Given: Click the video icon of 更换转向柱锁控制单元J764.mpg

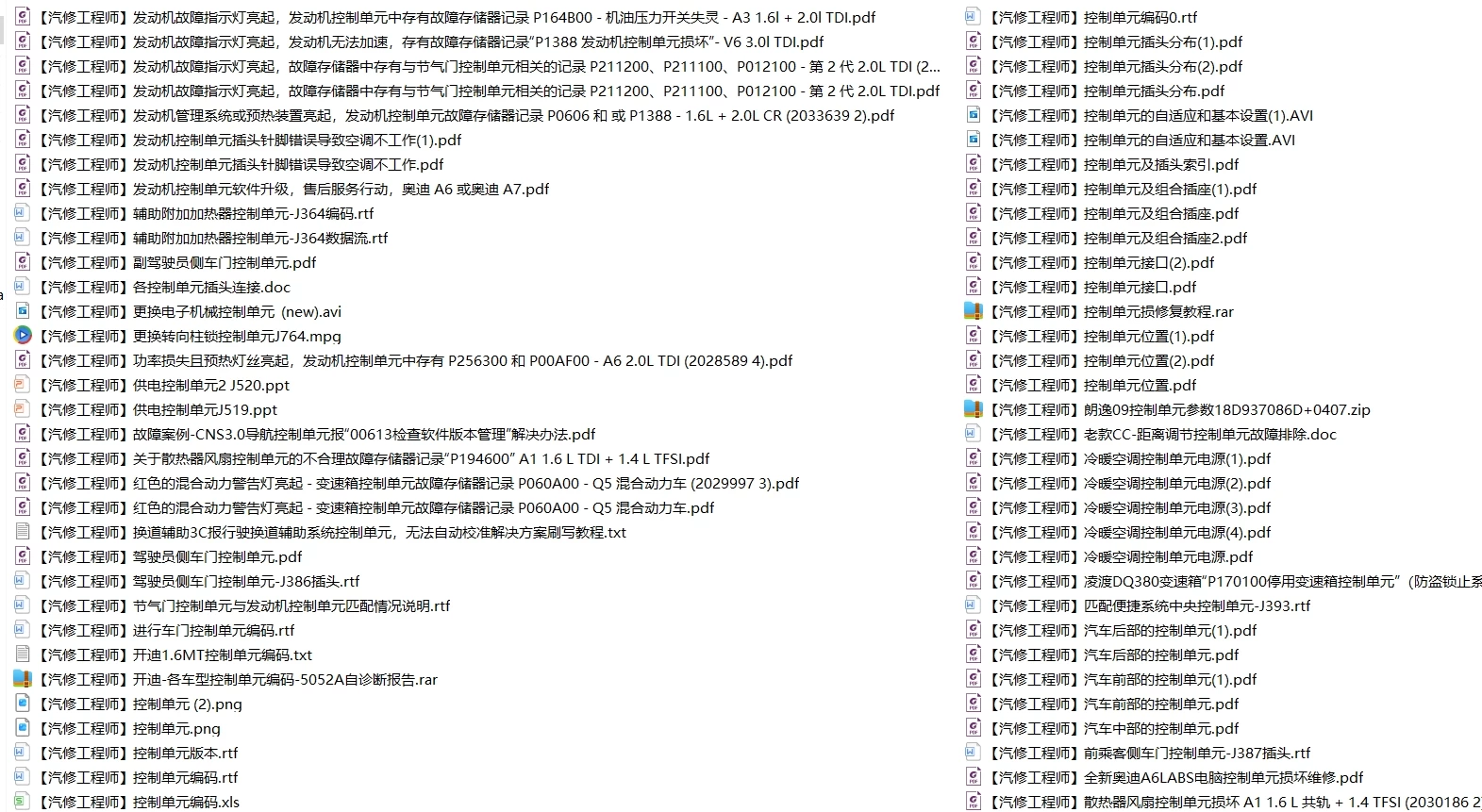Looking at the screenshot, I should click(x=23, y=336).
